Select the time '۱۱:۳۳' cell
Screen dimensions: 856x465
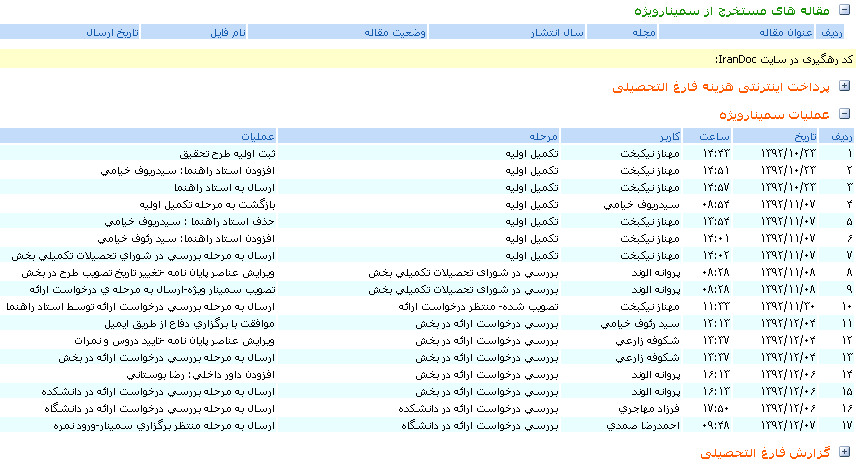pyautogui.click(x=716, y=306)
